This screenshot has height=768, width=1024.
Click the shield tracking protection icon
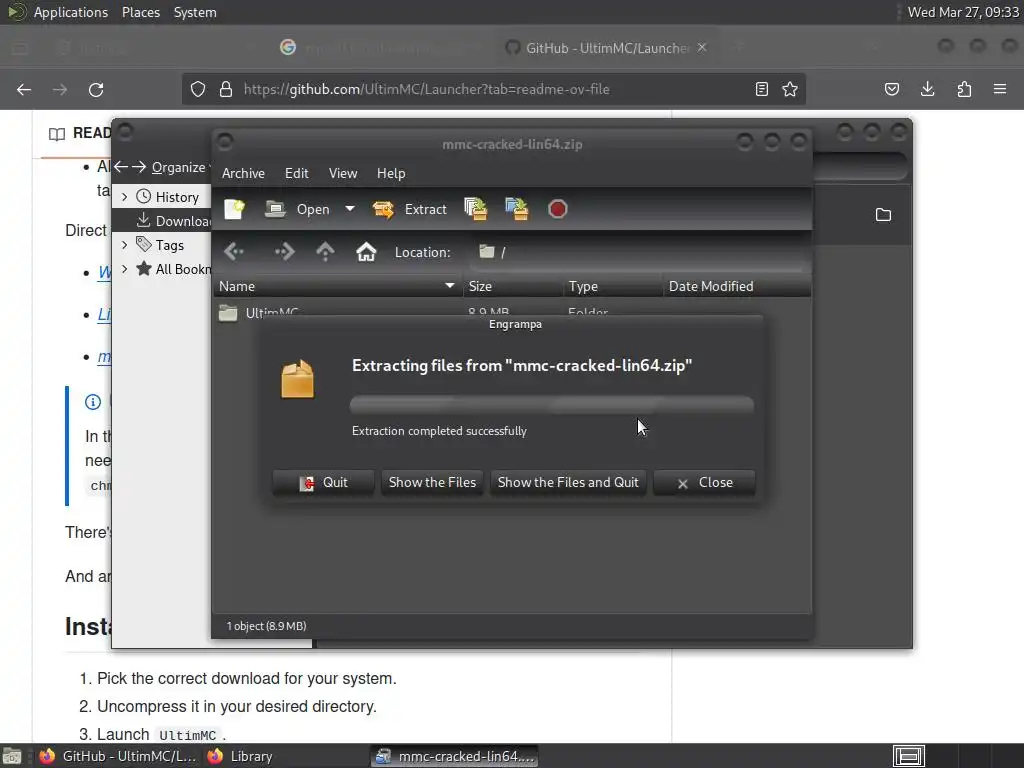pyautogui.click(x=198, y=89)
